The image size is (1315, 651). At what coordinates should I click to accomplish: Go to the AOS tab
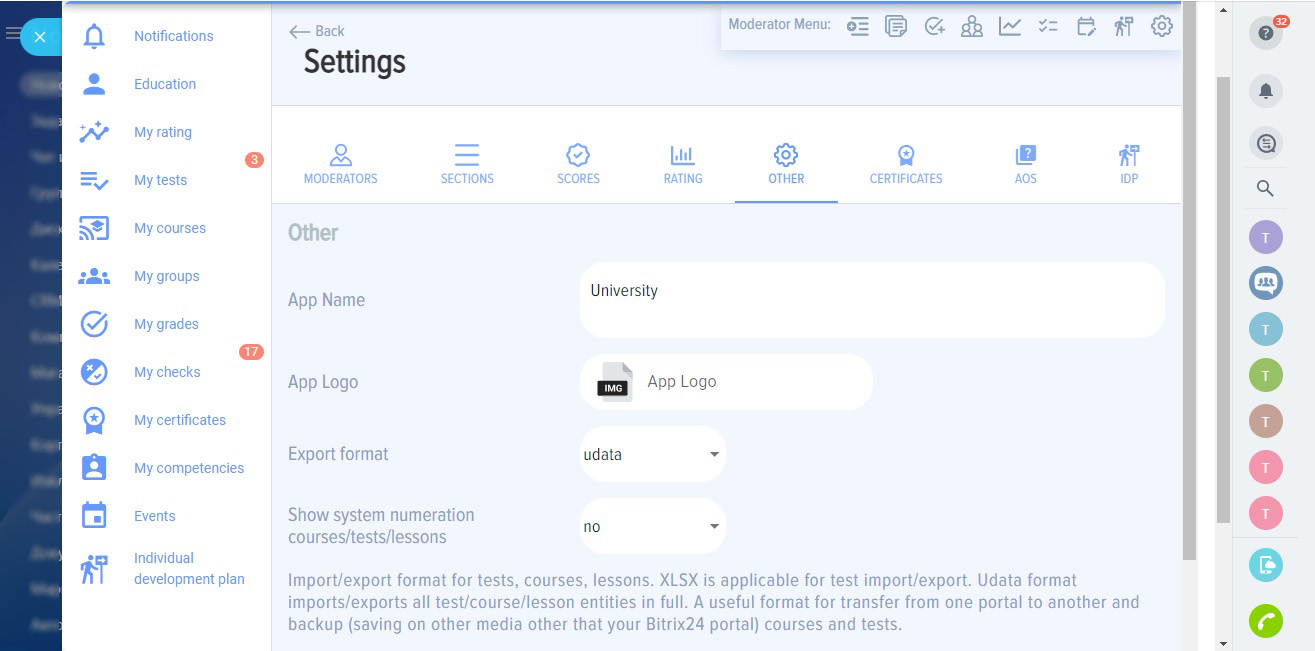pos(1025,165)
